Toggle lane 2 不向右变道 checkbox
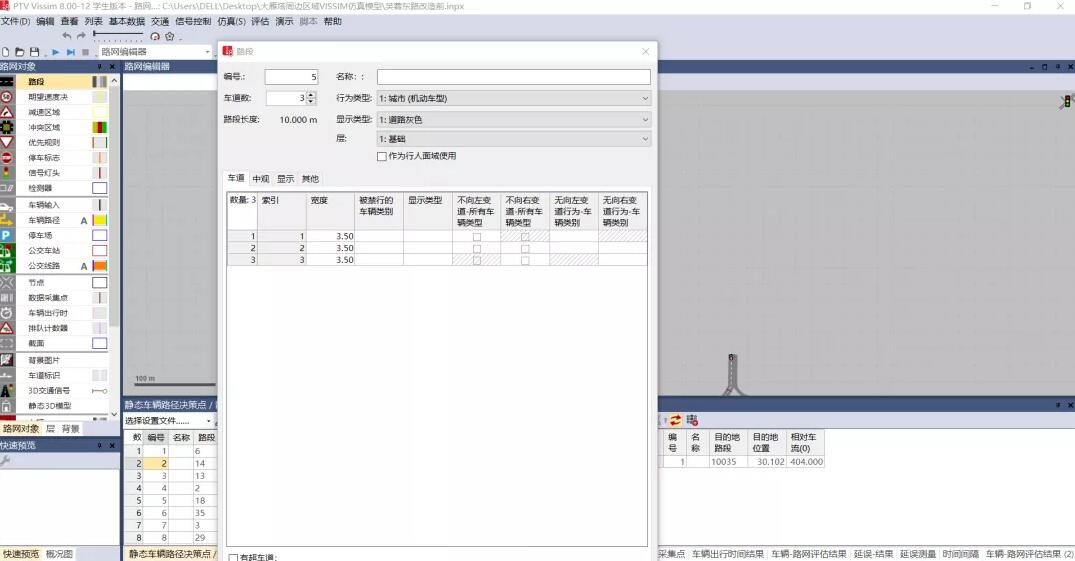This screenshot has height=561, width=1075. [x=525, y=248]
